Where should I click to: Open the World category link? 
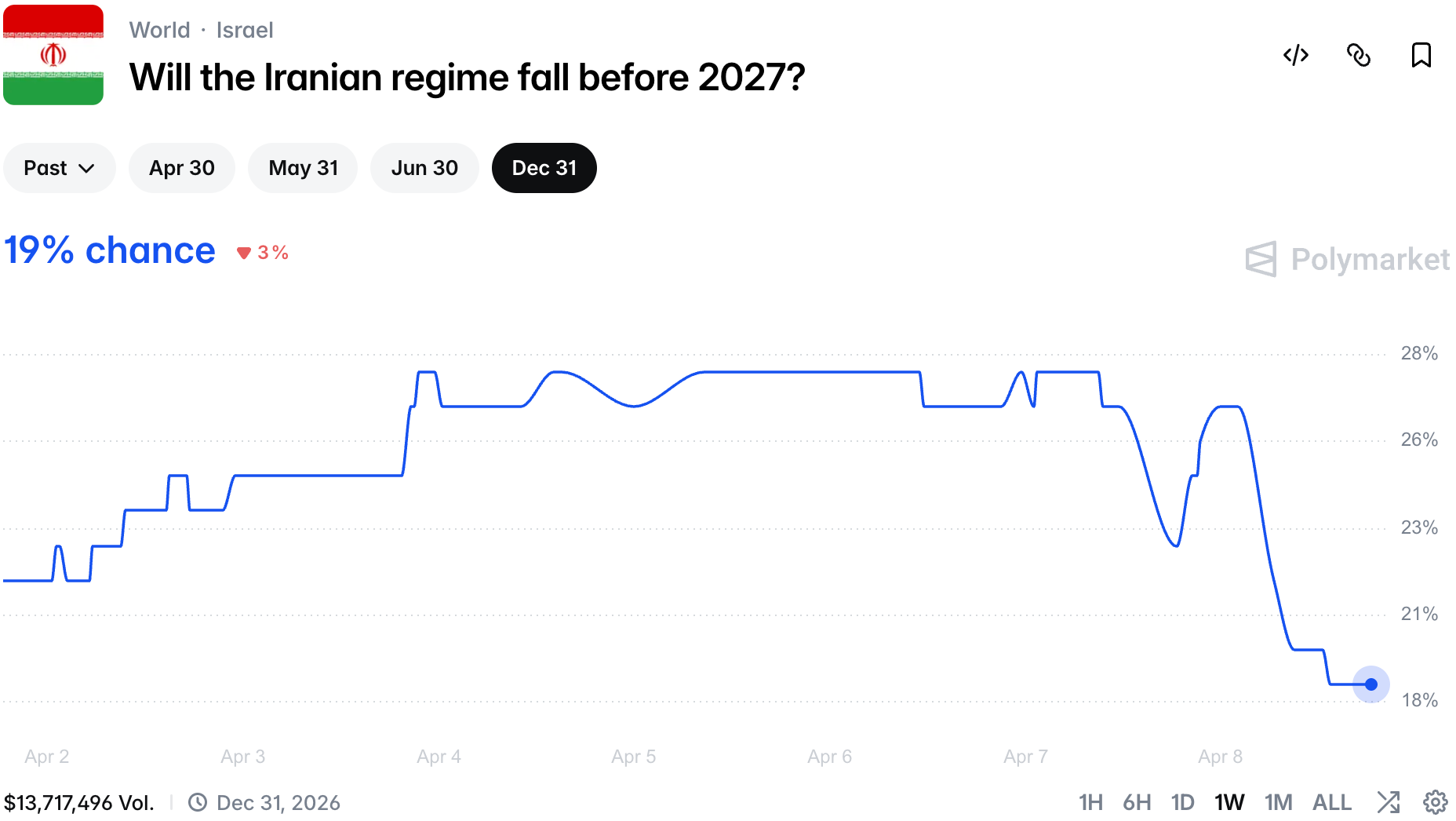pos(159,30)
